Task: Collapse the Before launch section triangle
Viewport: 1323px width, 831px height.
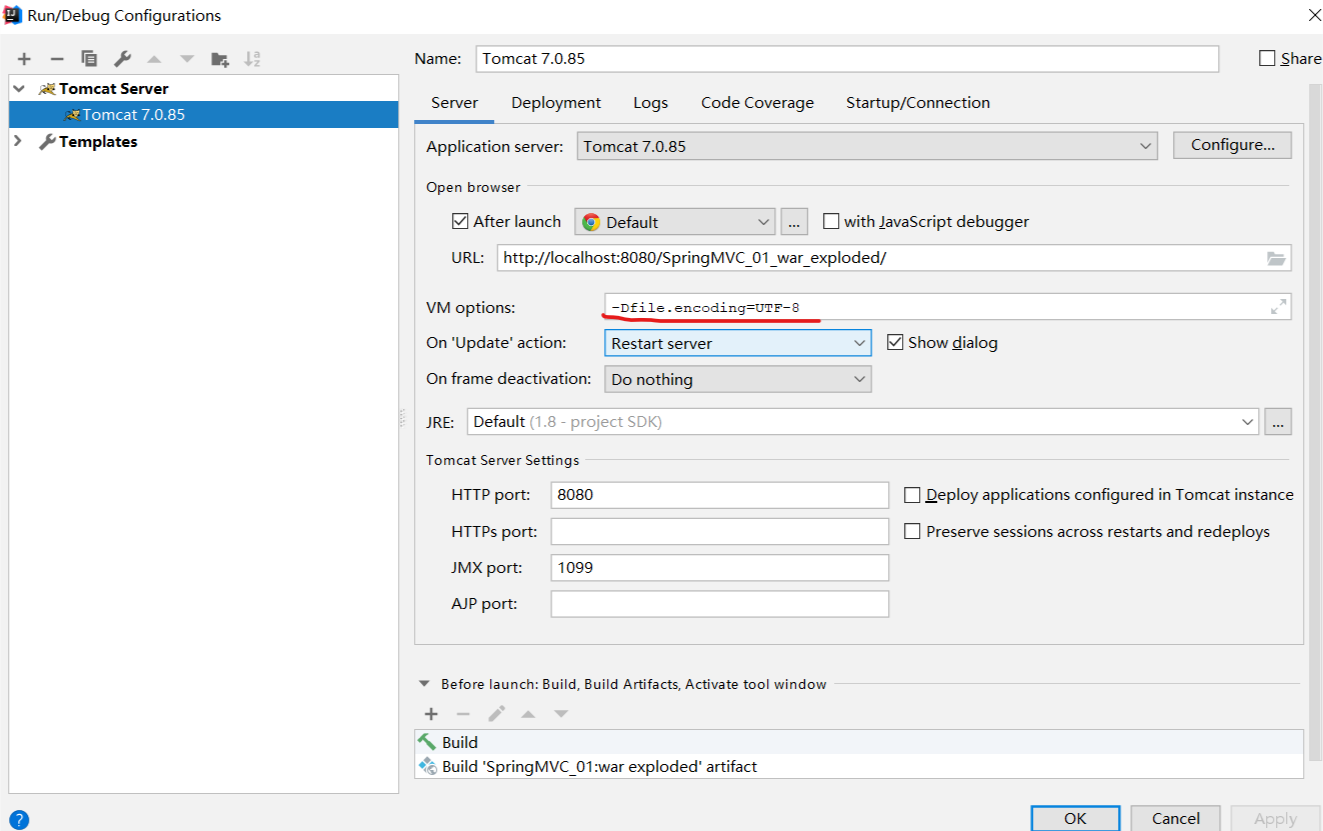Action: pyautogui.click(x=425, y=684)
